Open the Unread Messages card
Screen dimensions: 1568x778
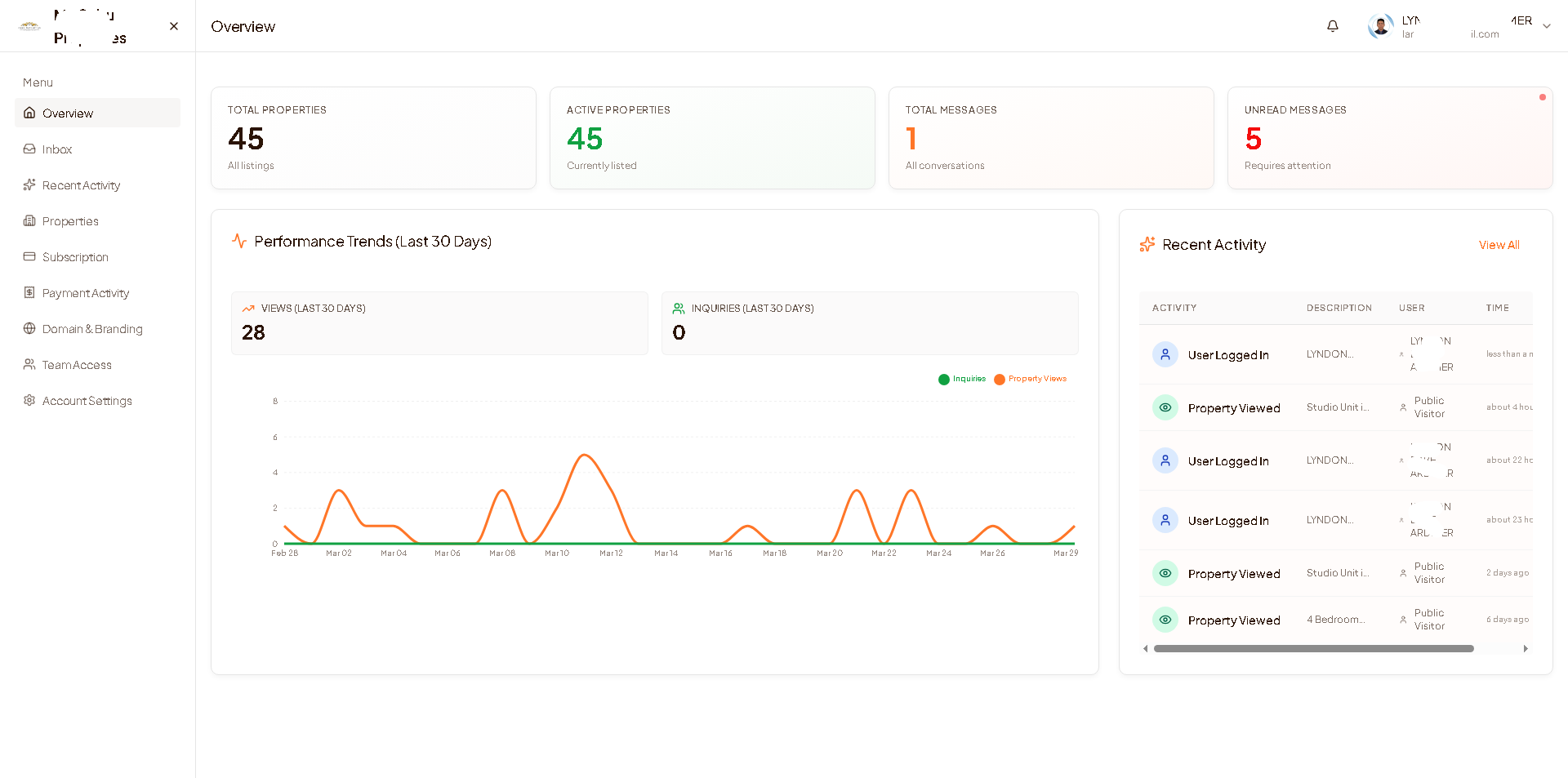click(1389, 138)
